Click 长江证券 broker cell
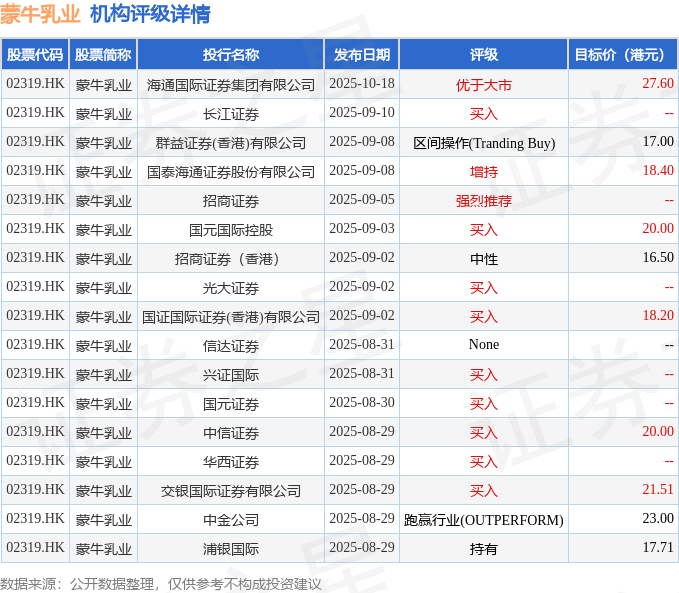Screen dimensions: 679x593 [x=231, y=114]
